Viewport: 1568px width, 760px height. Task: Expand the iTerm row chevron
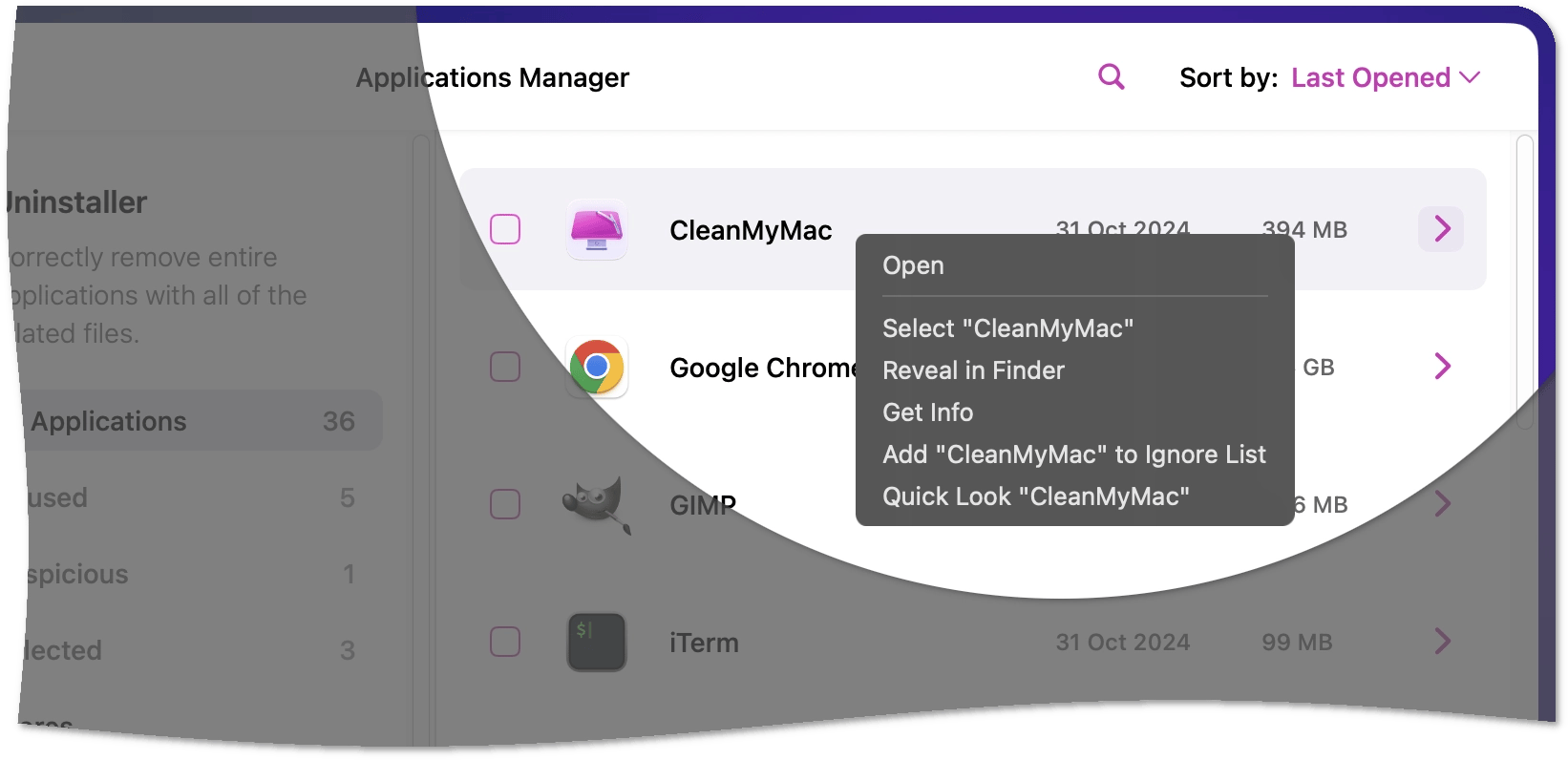pyautogui.click(x=1443, y=642)
